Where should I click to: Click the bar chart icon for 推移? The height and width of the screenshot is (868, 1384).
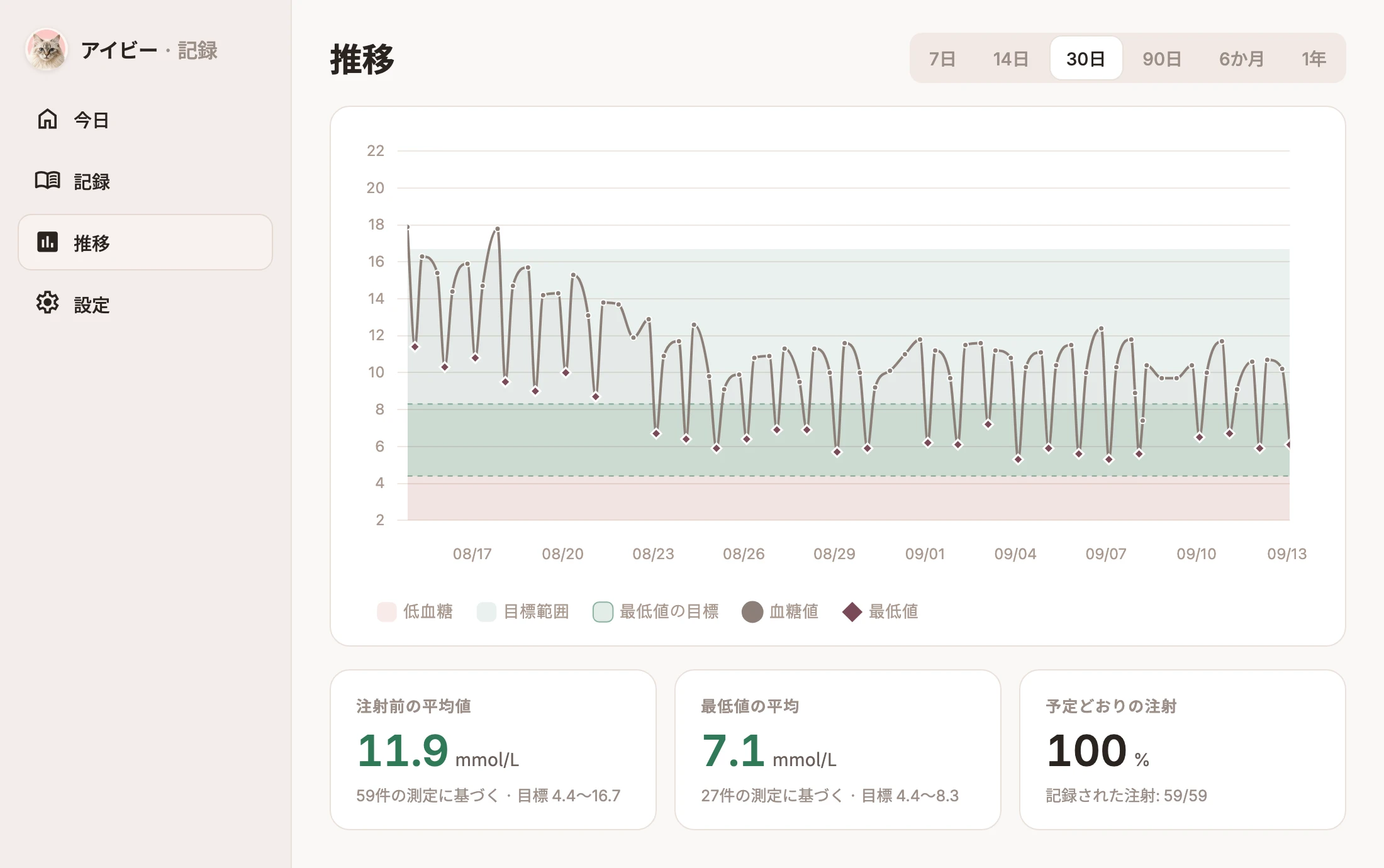(x=47, y=242)
